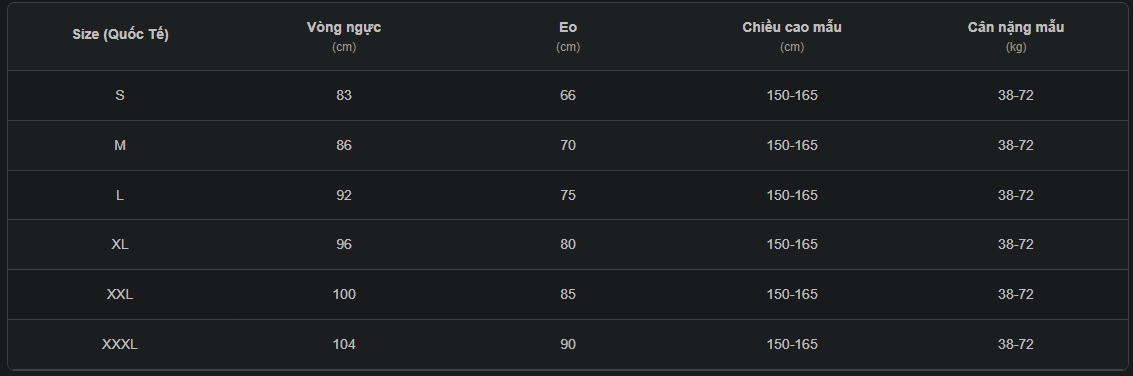
Task: Click the Eo (cm) column header
Action: pyautogui.click(x=568, y=36)
